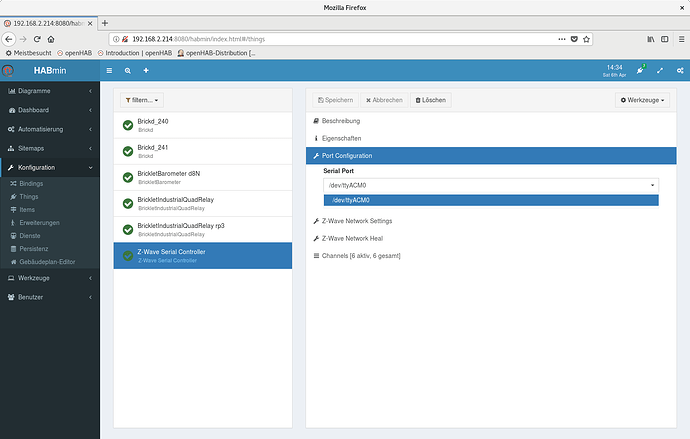Image resolution: width=690 pixels, height=439 pixels.
Task: Click the plus icon to add a thing
Action: [x=146, y=70]
